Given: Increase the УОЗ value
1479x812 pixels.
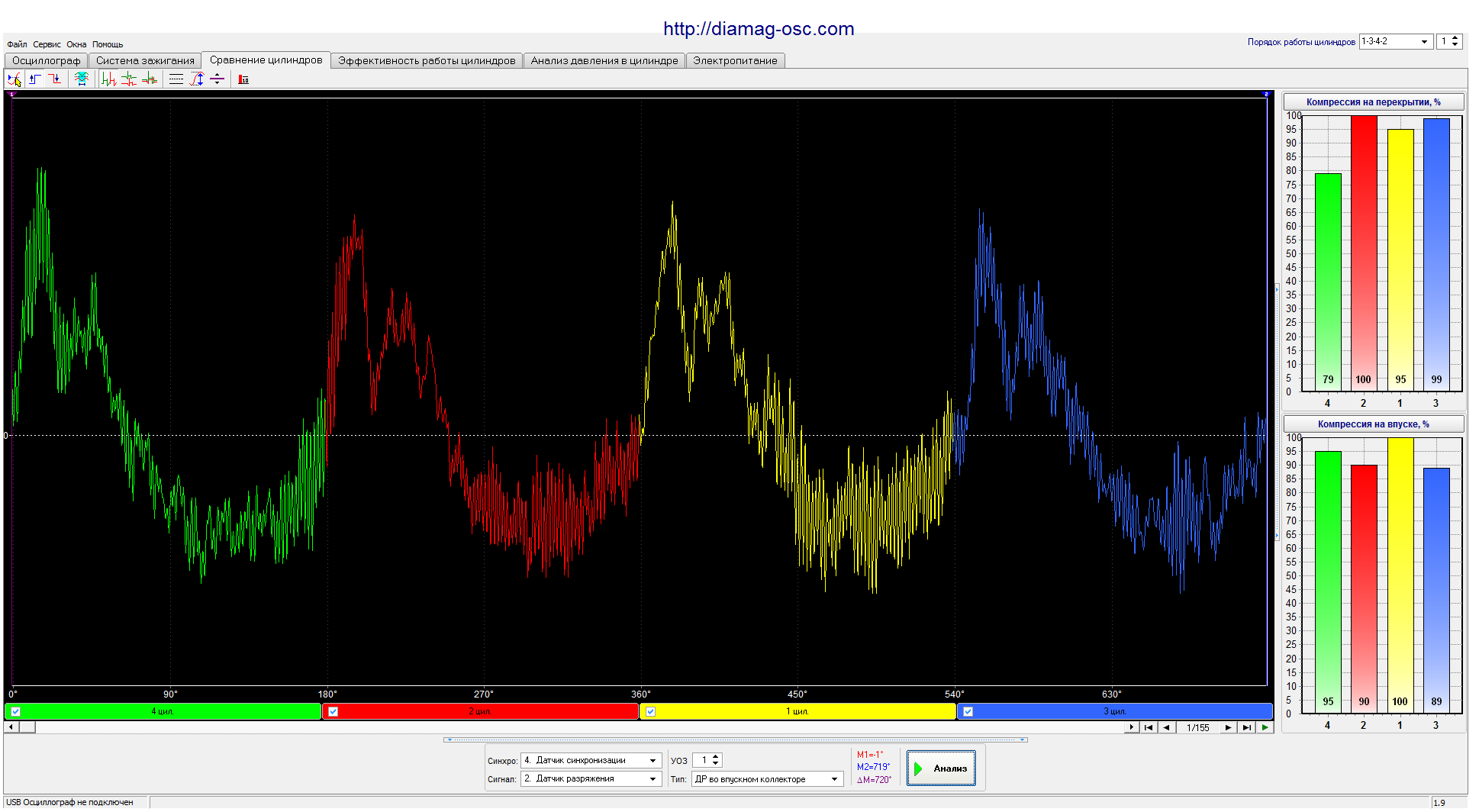Looking at the screenshot, I should [715, 757].
